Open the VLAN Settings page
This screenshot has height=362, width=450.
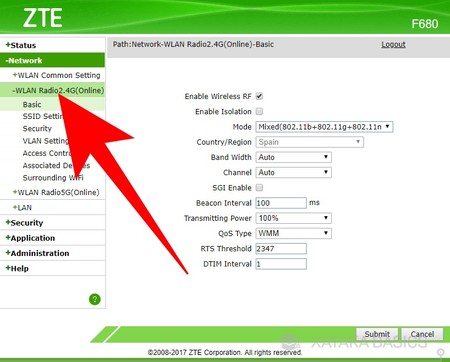[x=45, y=141]
